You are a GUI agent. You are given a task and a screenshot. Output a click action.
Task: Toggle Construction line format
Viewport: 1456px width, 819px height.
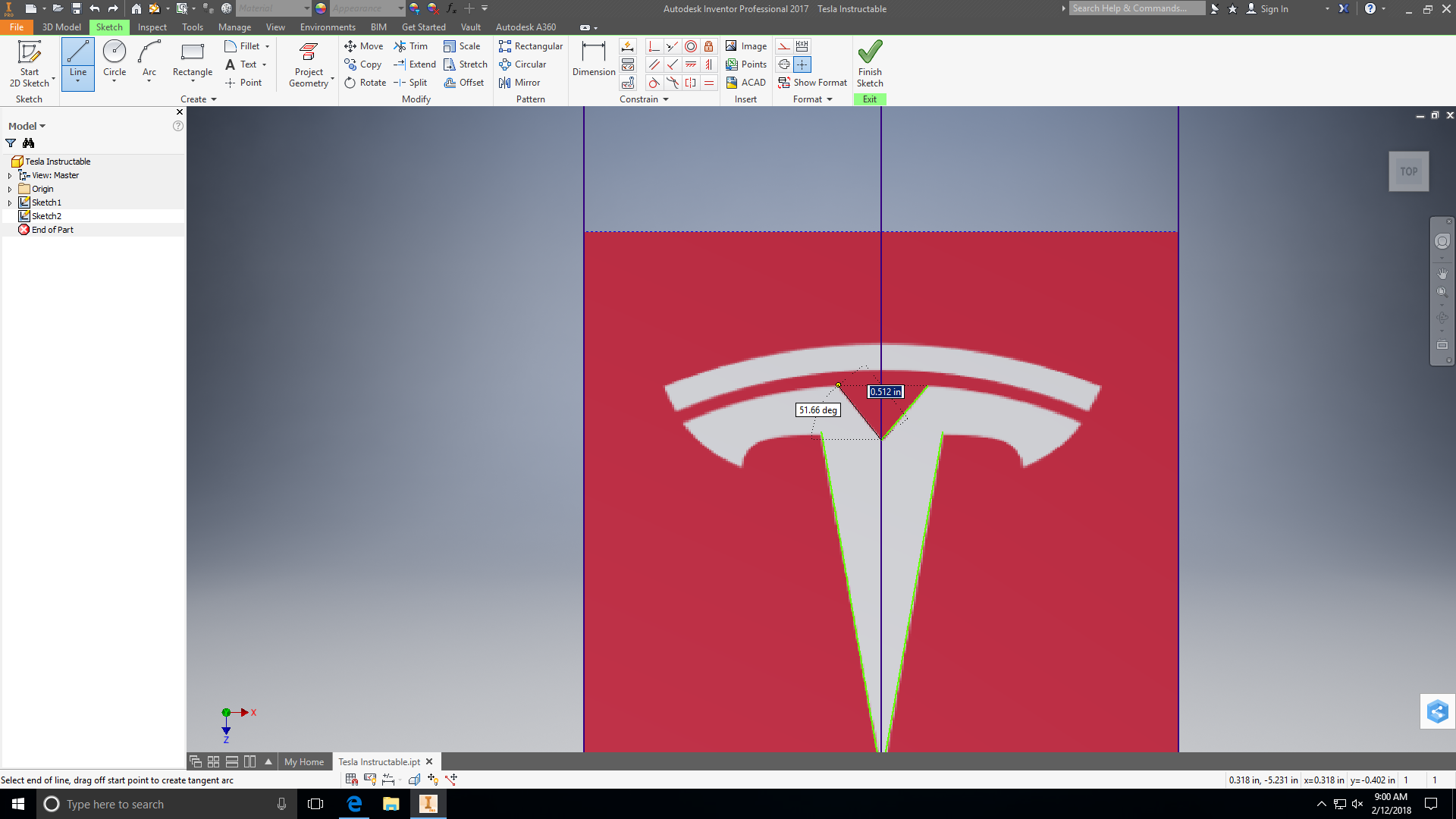(x=784, y=46)
